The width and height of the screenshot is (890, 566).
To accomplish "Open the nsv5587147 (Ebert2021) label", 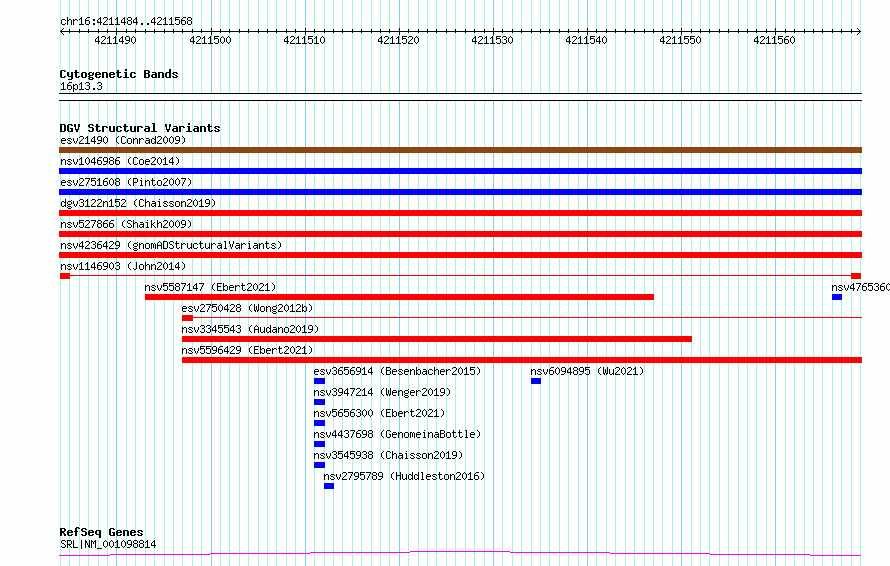I will pos(211,287).
